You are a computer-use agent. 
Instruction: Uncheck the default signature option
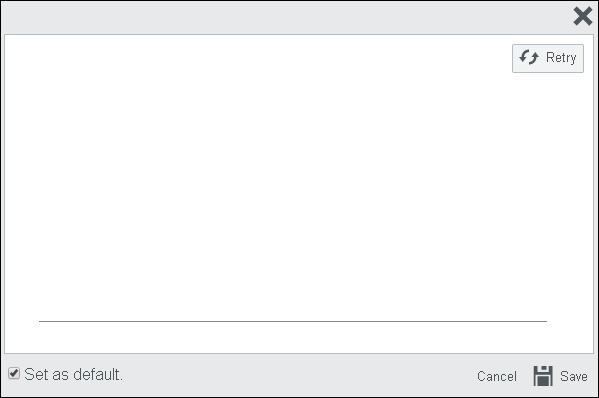coord(14,373)
